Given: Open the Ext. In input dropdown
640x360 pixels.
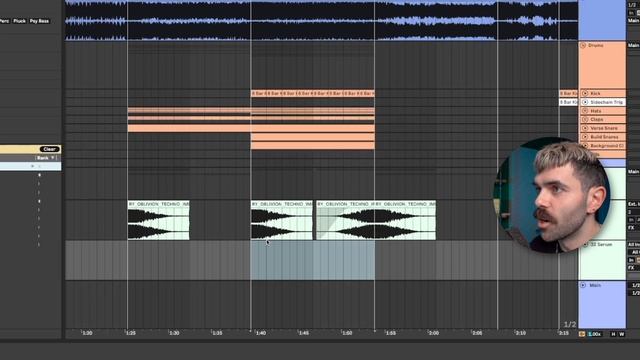Looking at the screenshot, I should tap(633, 204).
